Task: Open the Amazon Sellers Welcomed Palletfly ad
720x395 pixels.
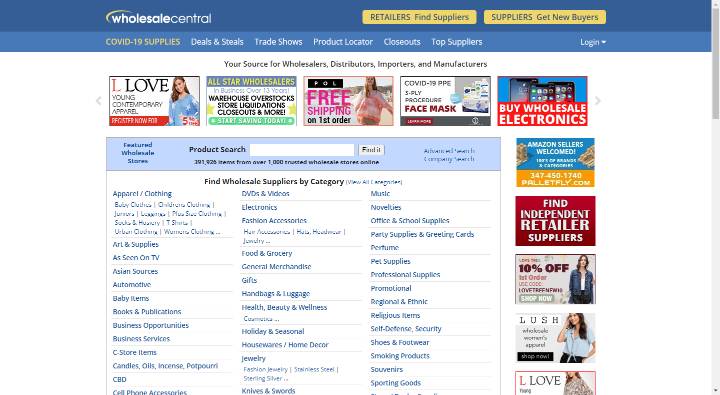Action: point(555,162)
